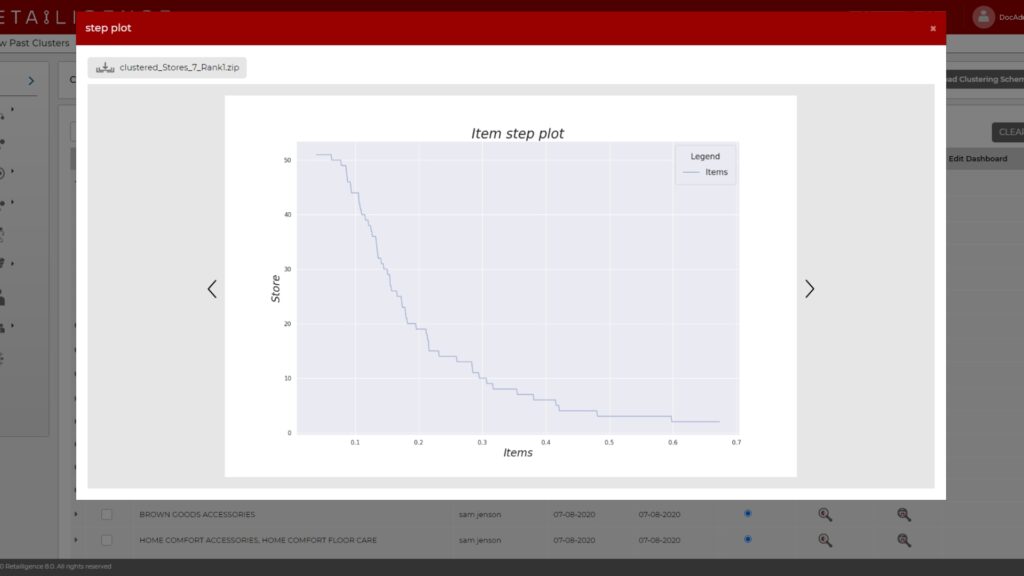Click the Items legend line swatch

coord(690,173)
